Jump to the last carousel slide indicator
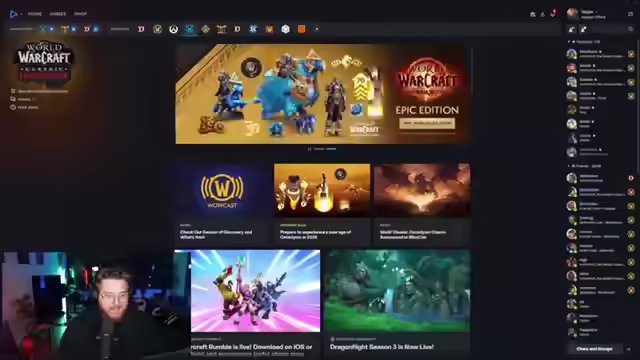 coord(331,149)
